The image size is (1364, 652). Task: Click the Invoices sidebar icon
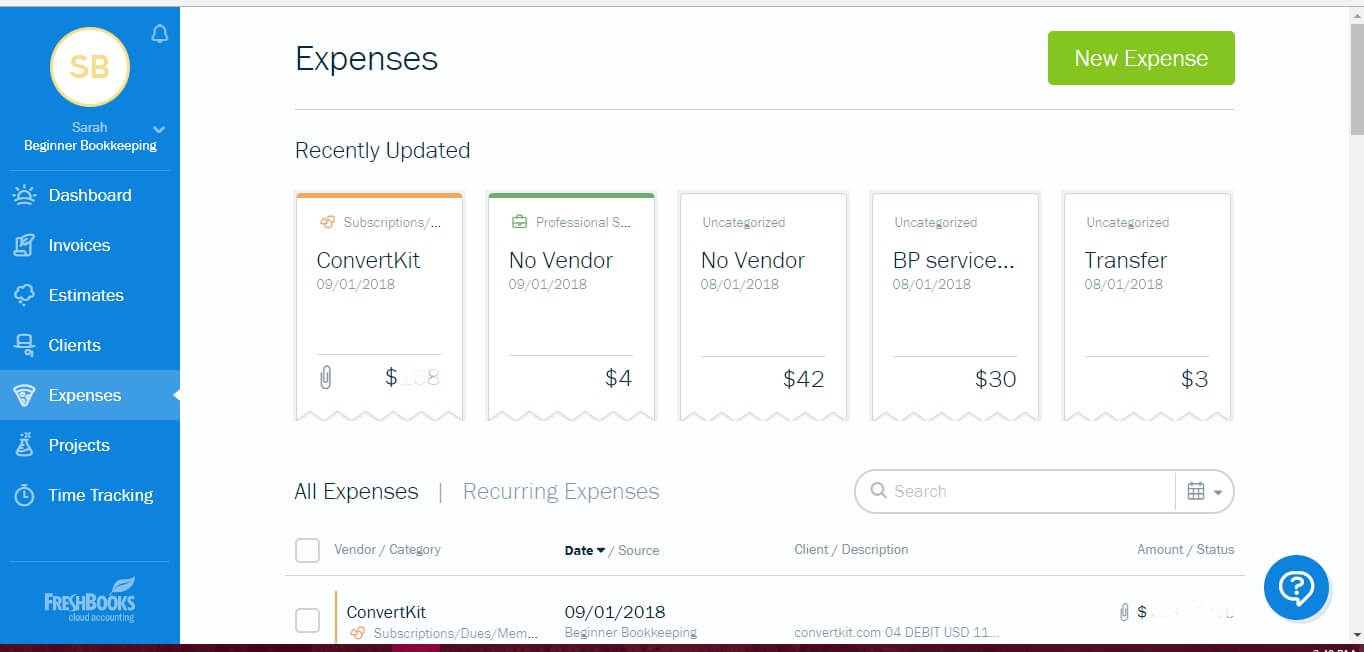coord(24,245)
